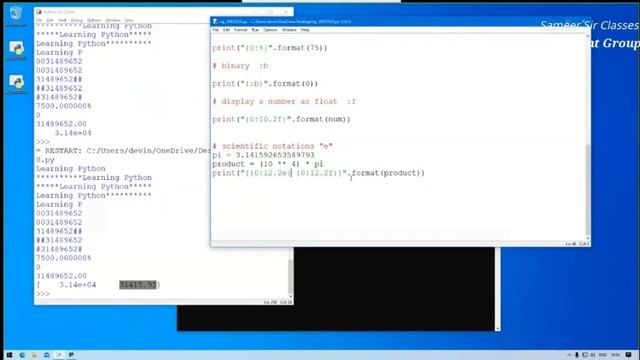Open the Window menu in the editor window
Screen dimensions: 640x360
289,30
